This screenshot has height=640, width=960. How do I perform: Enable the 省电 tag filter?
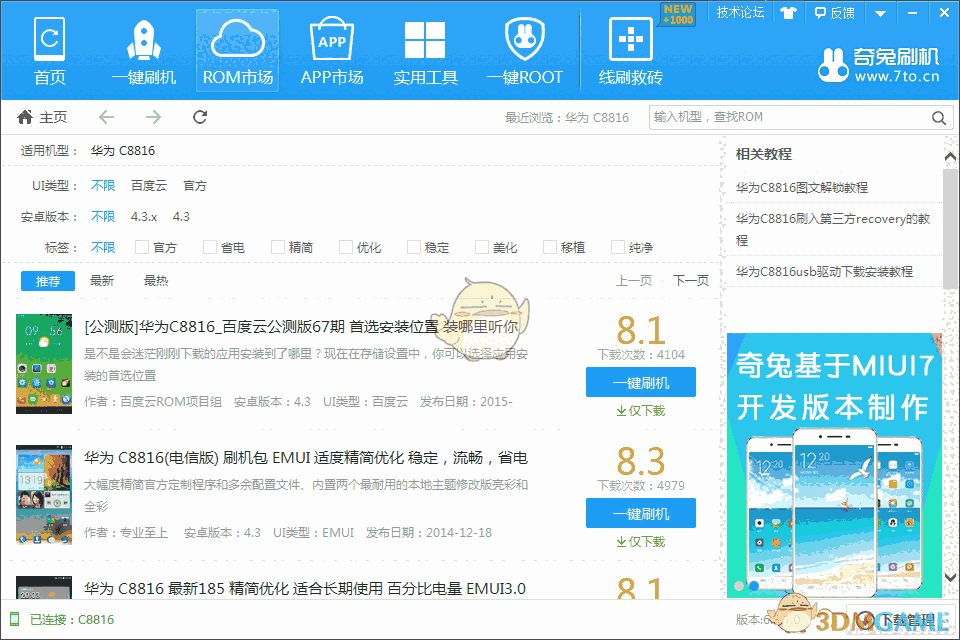(210, 247)
